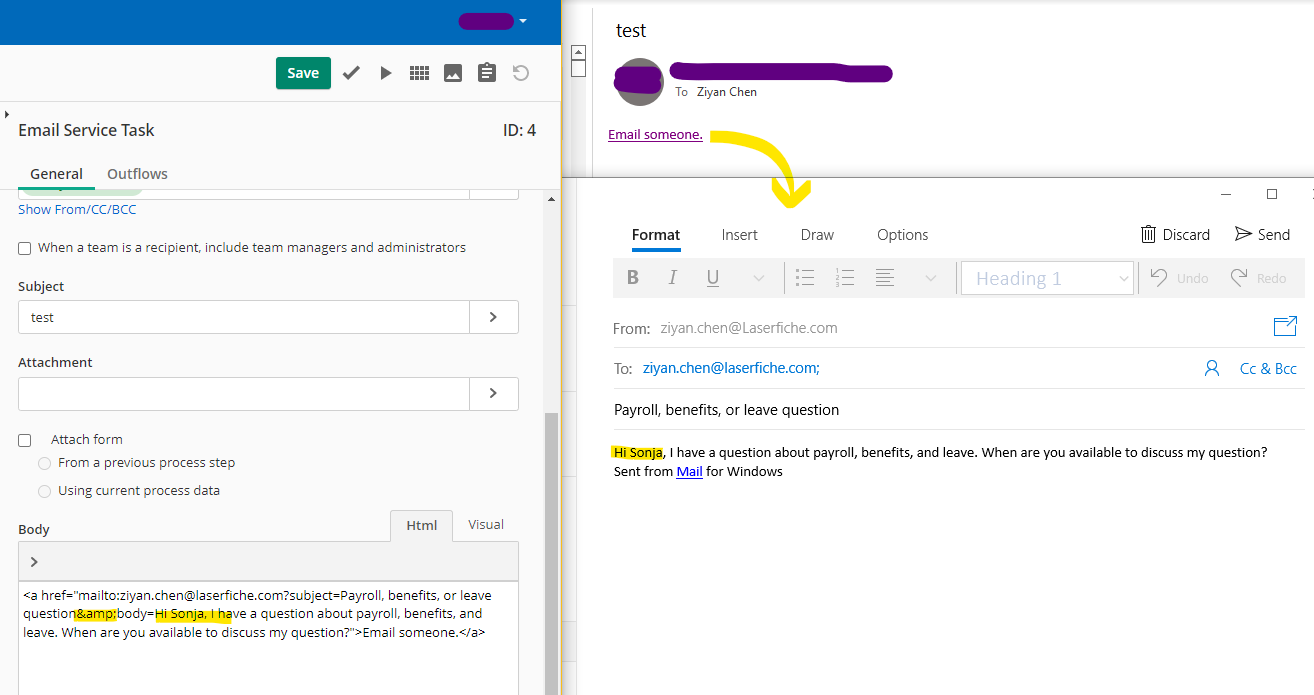Toggle Underline formatting

(x=713, y=278)
